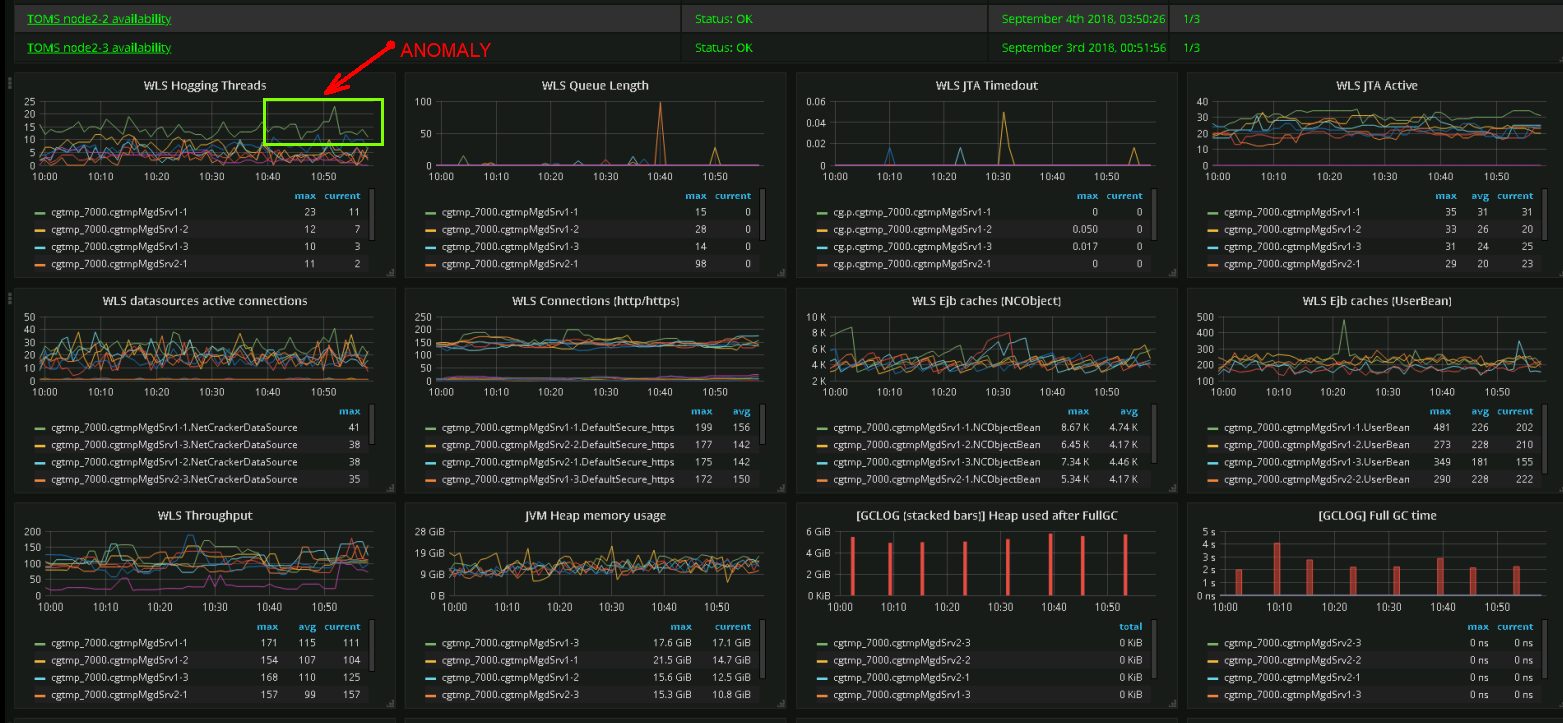Open Heap used after FullGC panel title menu
The width and height of the screenshot is (1563, 723).
tap(987, 515)
